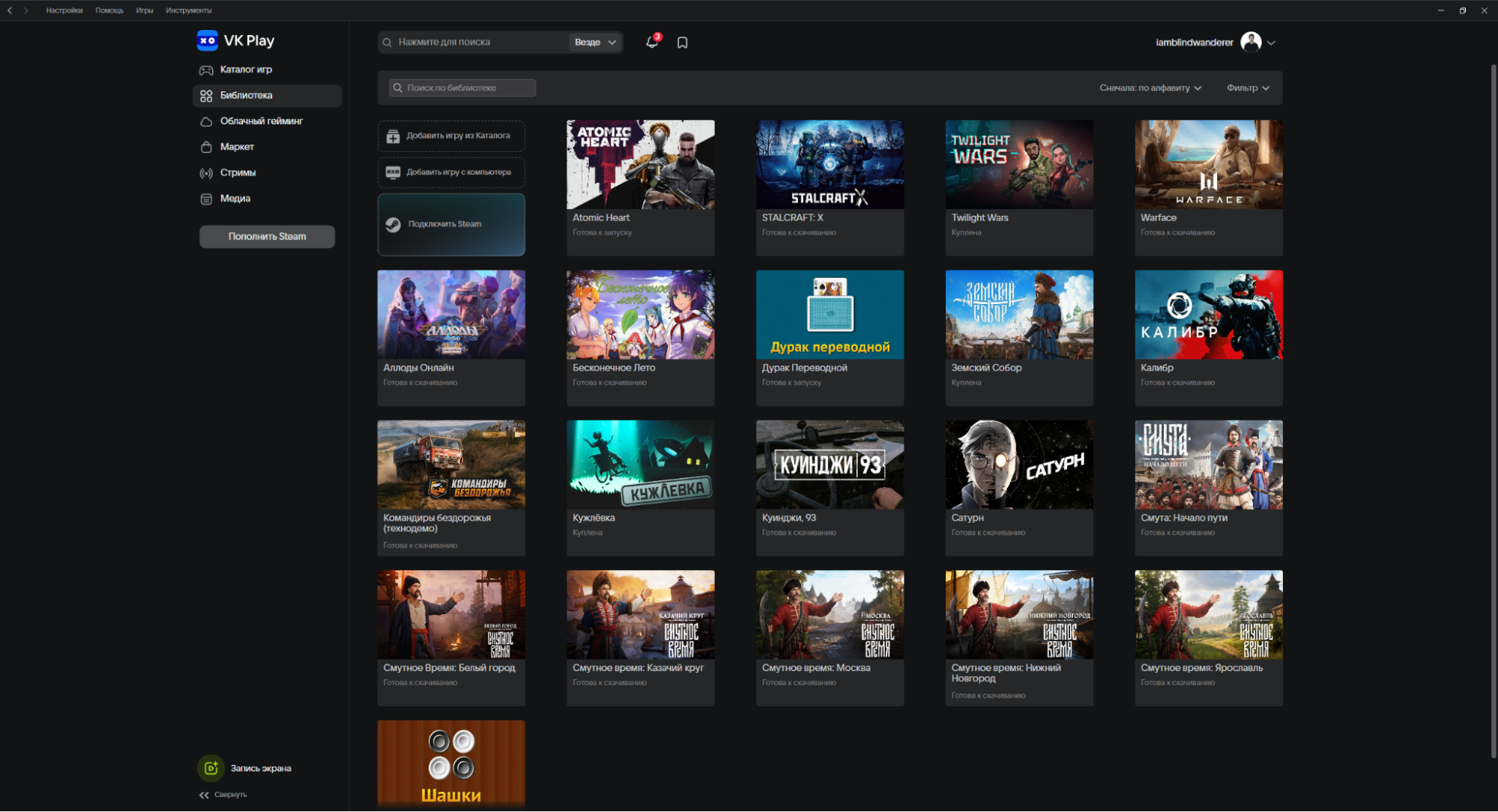Open Смутное время: Ярославль cover
Image resolution: width=1498 pixels, height=812 pixels.
click(x=1209, y=615)
